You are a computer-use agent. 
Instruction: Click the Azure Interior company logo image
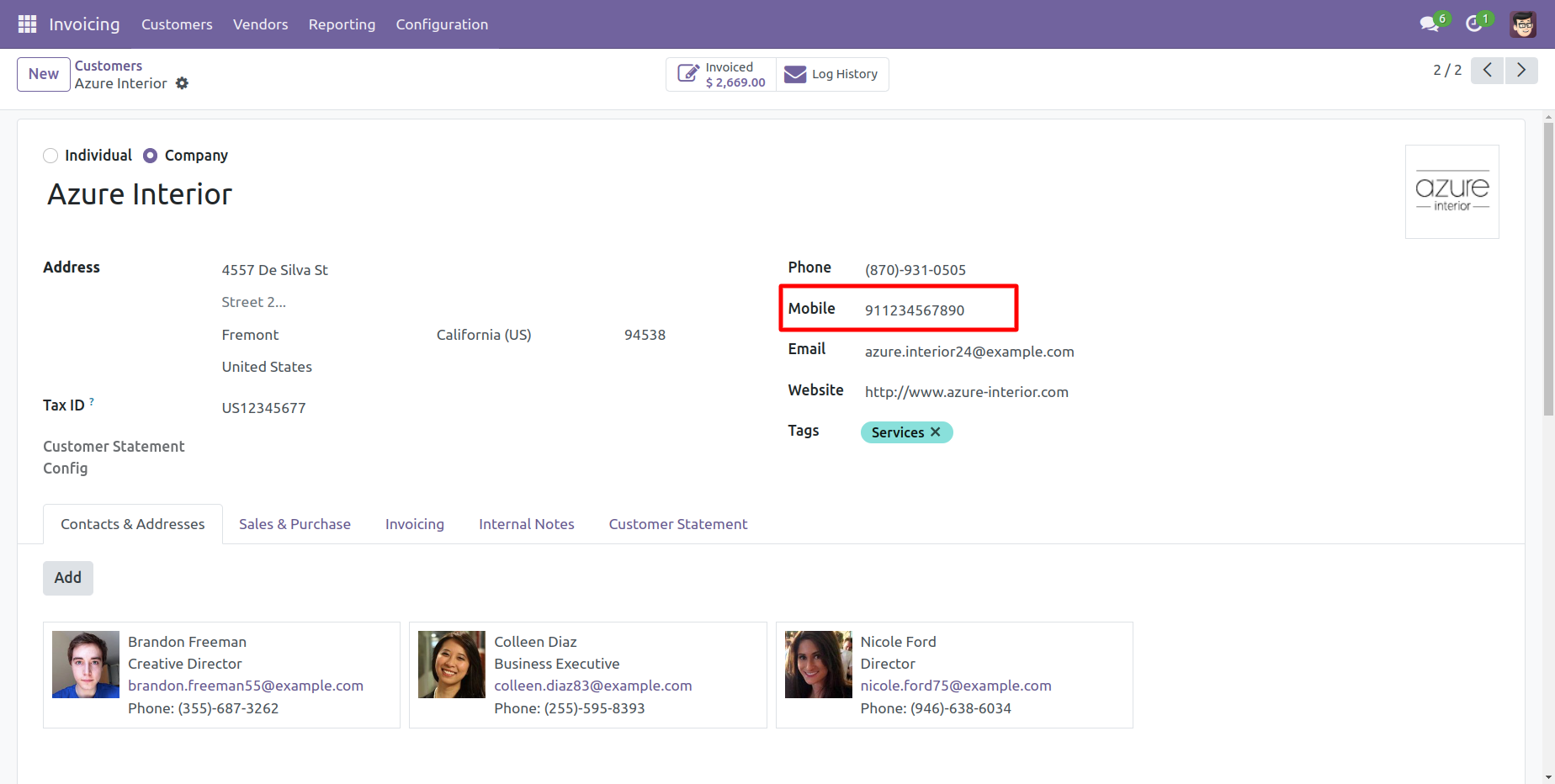(1452, 192)
